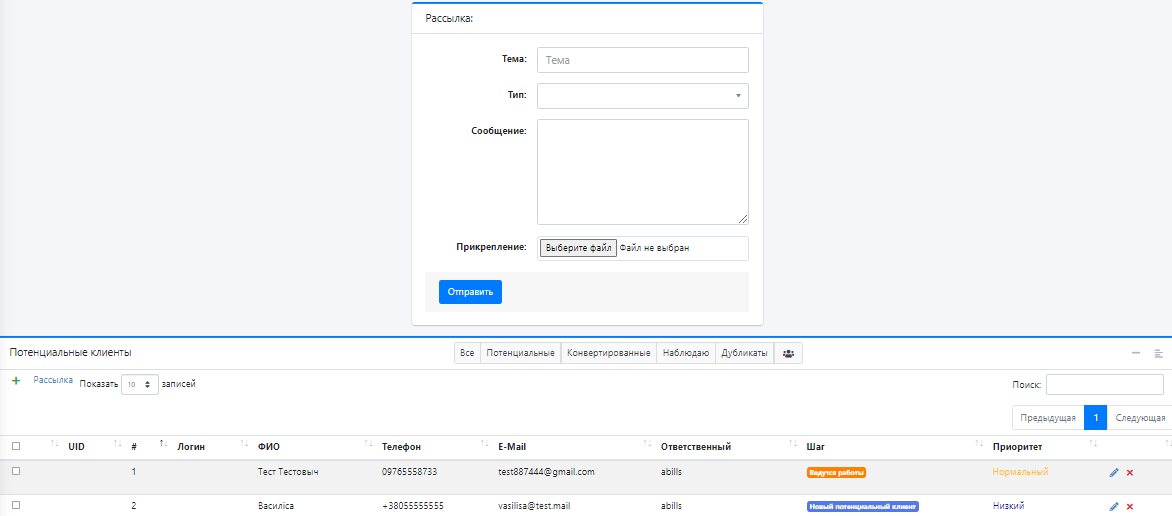Click the pencil edit icon for Василіса

1114,506
